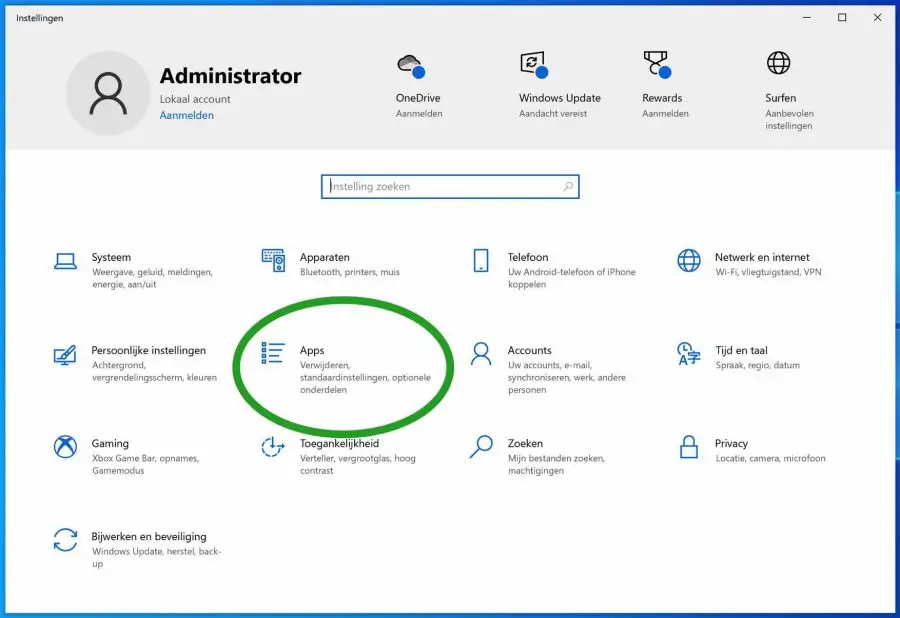The height and width of the screenshot is (618, 900).
Task: Click 'Xbox Game Bar, opnames, Gamemodus' text
Action: point(145,464)
